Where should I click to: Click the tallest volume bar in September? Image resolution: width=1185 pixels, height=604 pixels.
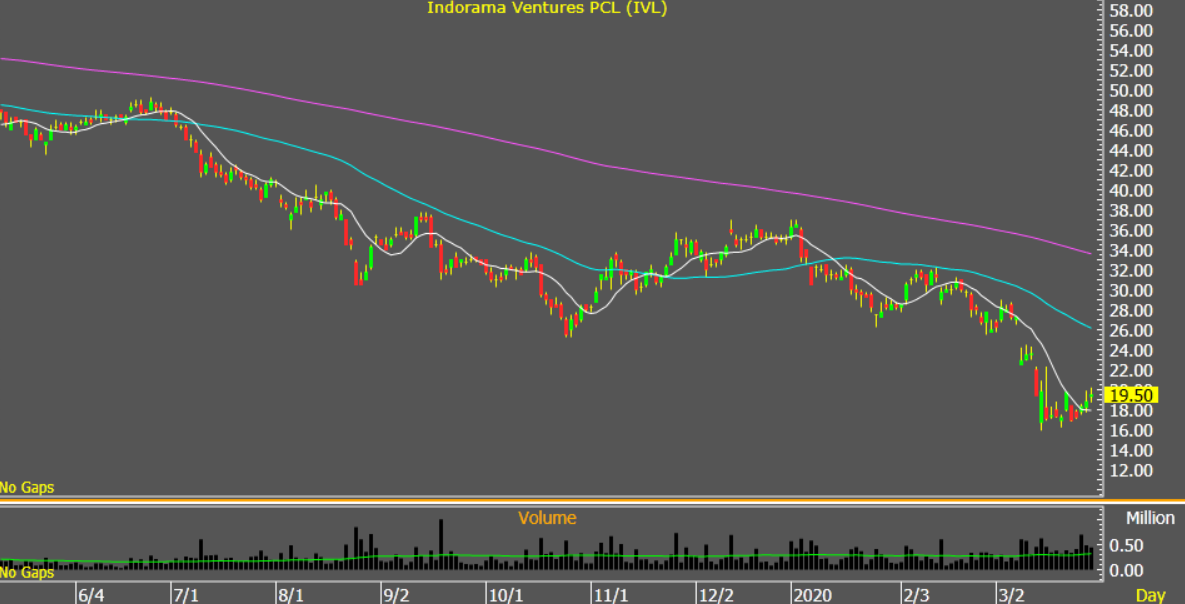point(441,544)
